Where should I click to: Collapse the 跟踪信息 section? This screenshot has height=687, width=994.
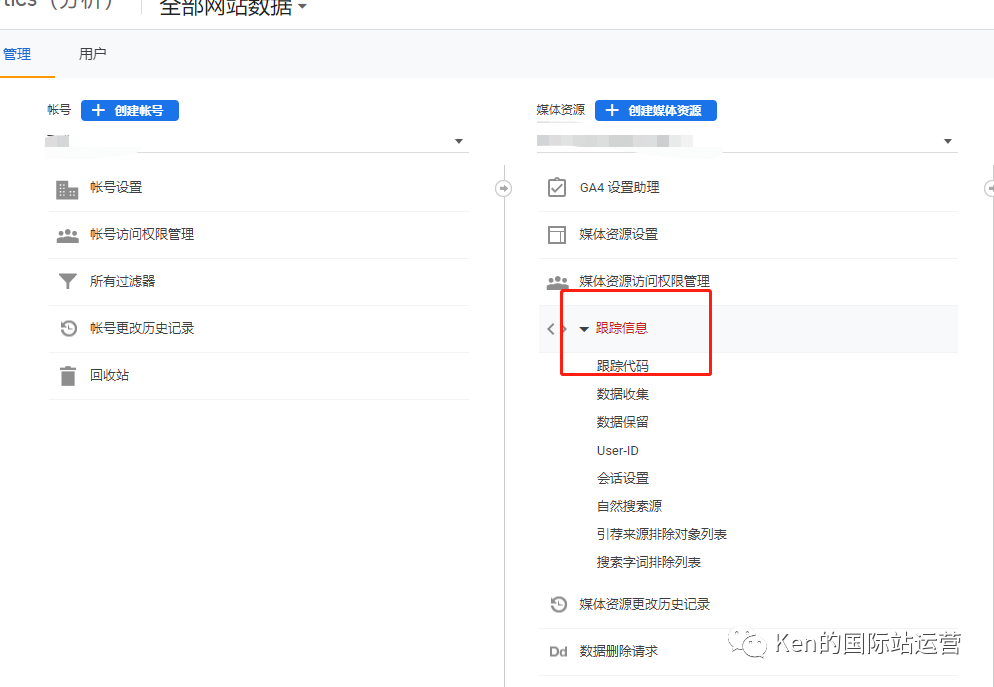(x=584, y=329)
